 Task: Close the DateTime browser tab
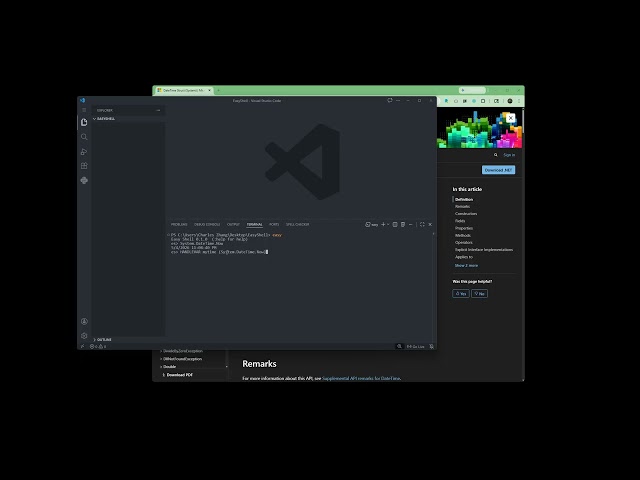click(209, 90)
